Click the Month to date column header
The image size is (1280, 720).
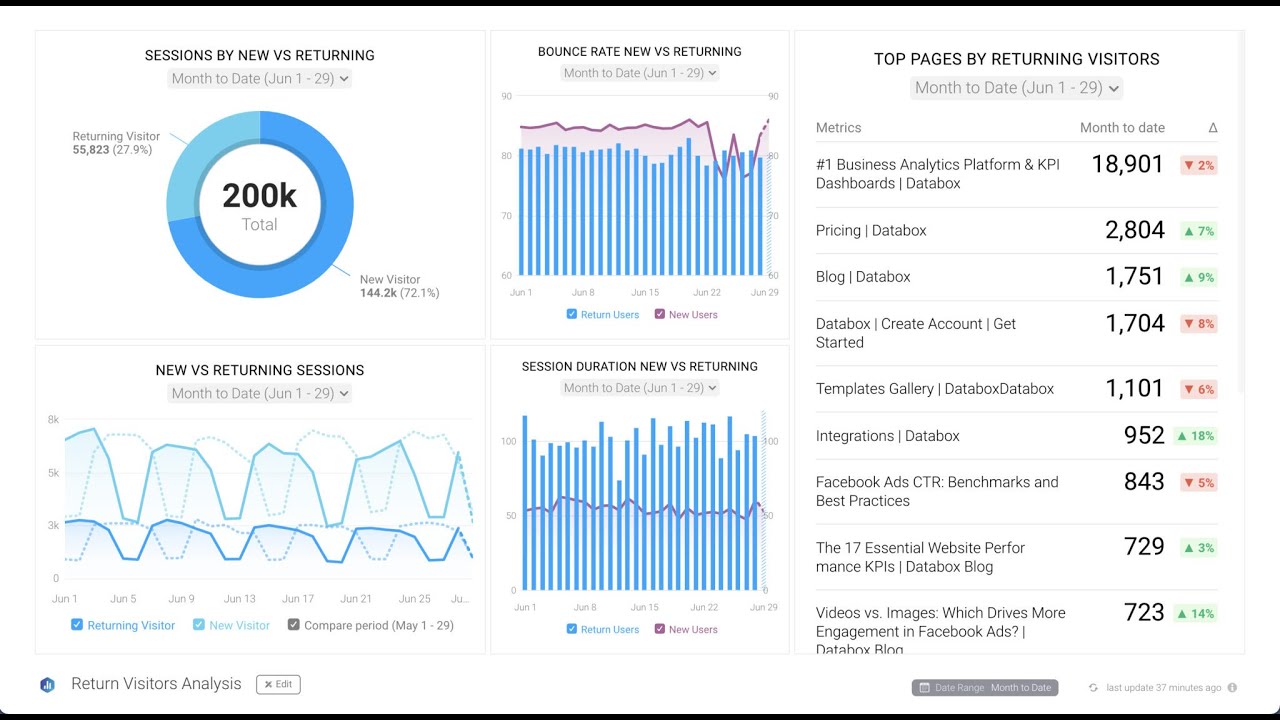pos(1122,128)
